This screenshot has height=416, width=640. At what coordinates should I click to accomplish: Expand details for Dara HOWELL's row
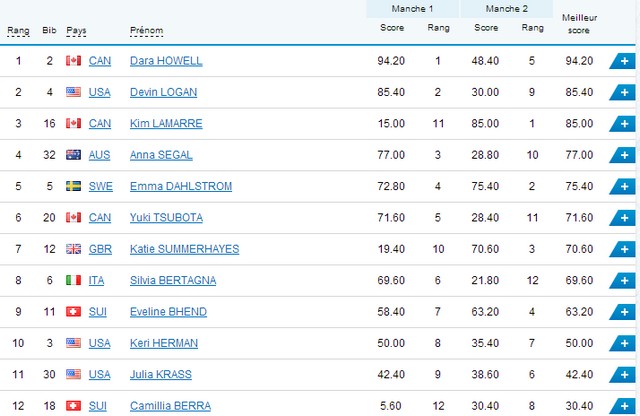click(623, 61)
